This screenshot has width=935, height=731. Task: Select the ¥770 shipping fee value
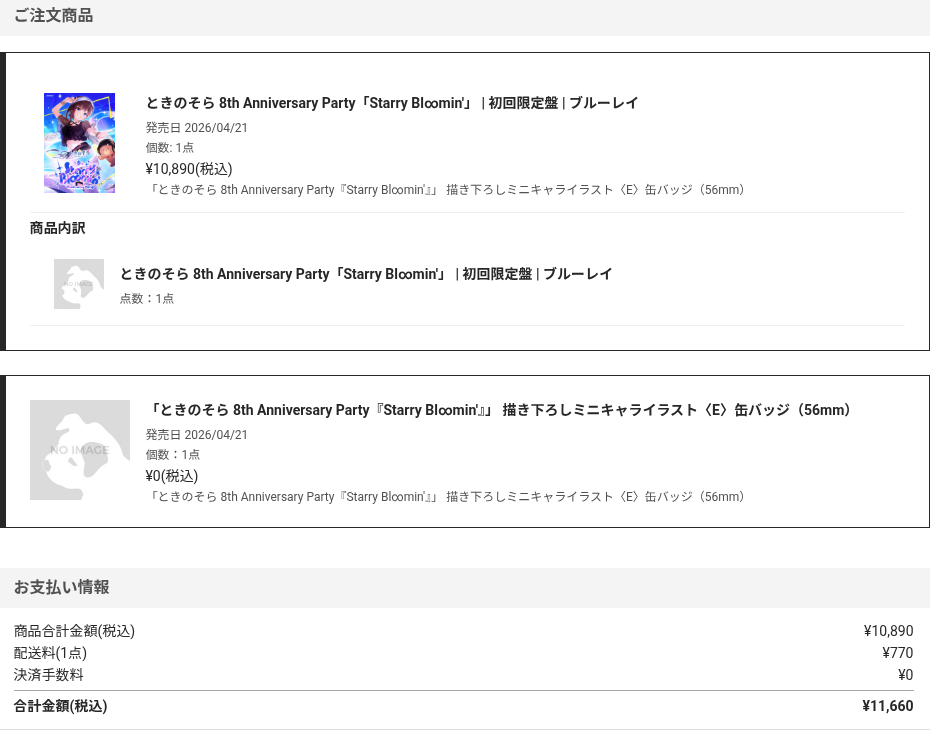[897, 653]
